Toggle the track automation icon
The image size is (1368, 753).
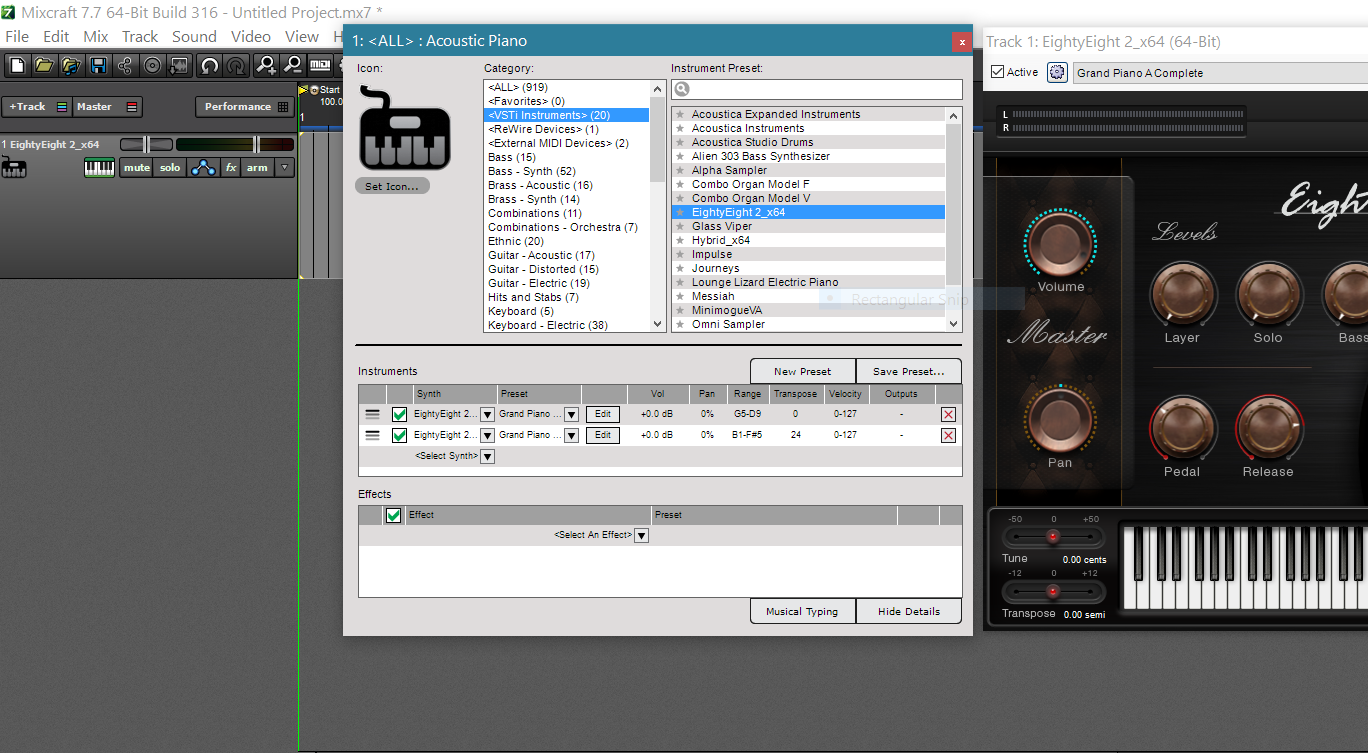pos(203,168)
